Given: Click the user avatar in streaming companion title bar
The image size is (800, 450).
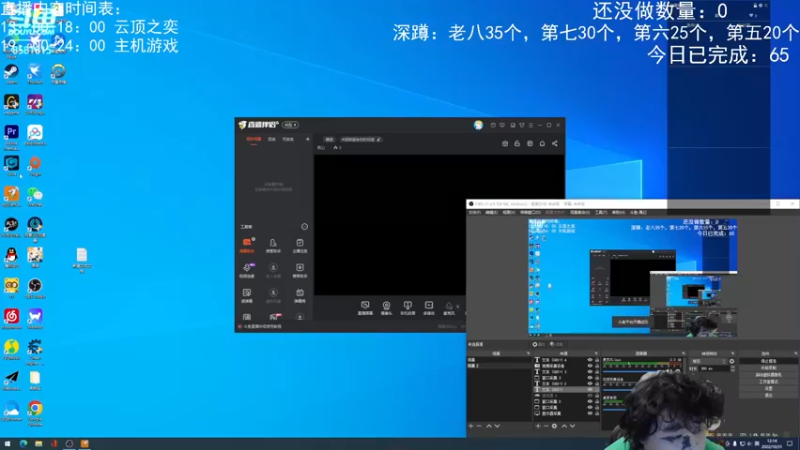Looking at the screenshot, I should coord(478,125).
